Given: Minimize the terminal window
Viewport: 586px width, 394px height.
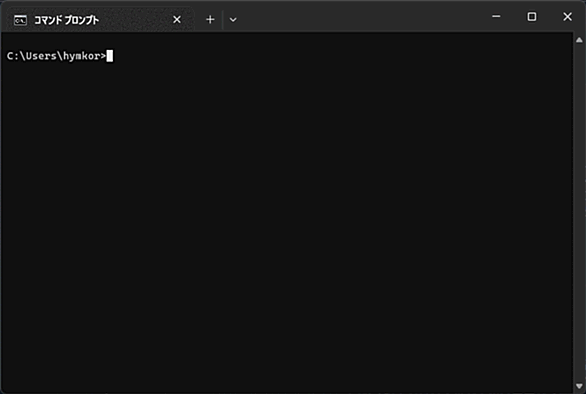Looking at the screenshot, I should [496, 16].
